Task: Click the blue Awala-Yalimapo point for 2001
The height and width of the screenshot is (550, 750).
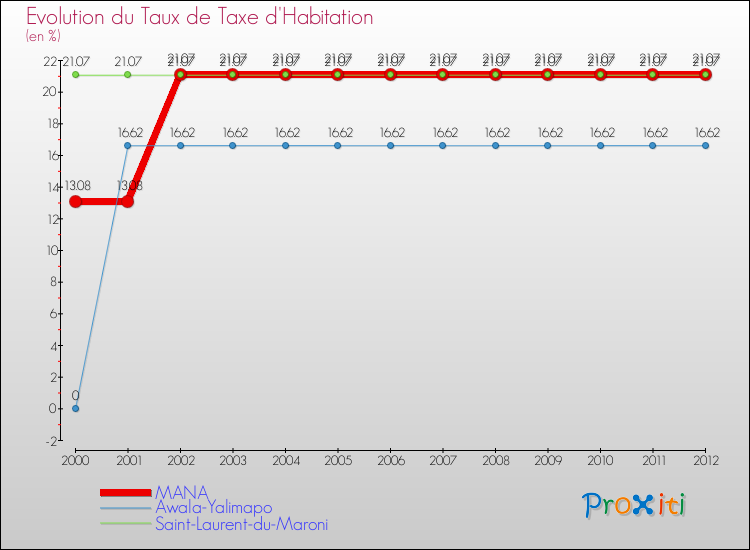Action: (x=128, y=145)
